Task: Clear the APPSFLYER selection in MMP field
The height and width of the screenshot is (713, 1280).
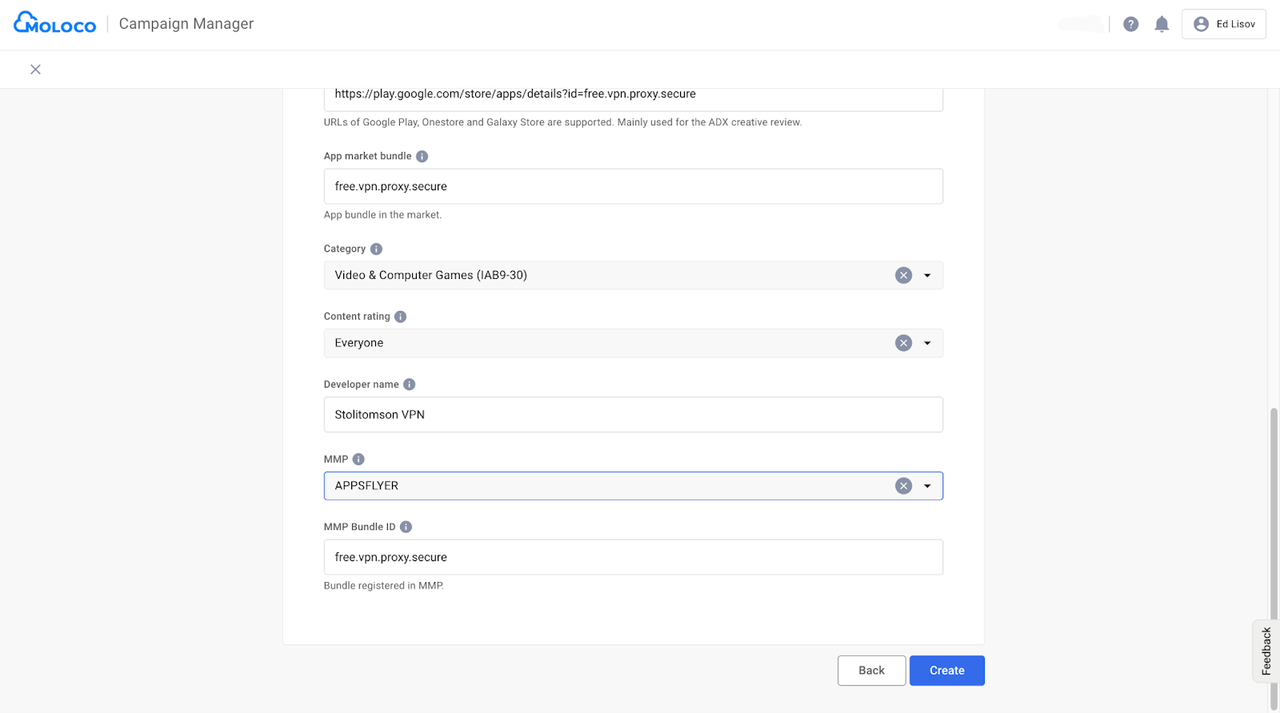Action: point(903,485)
